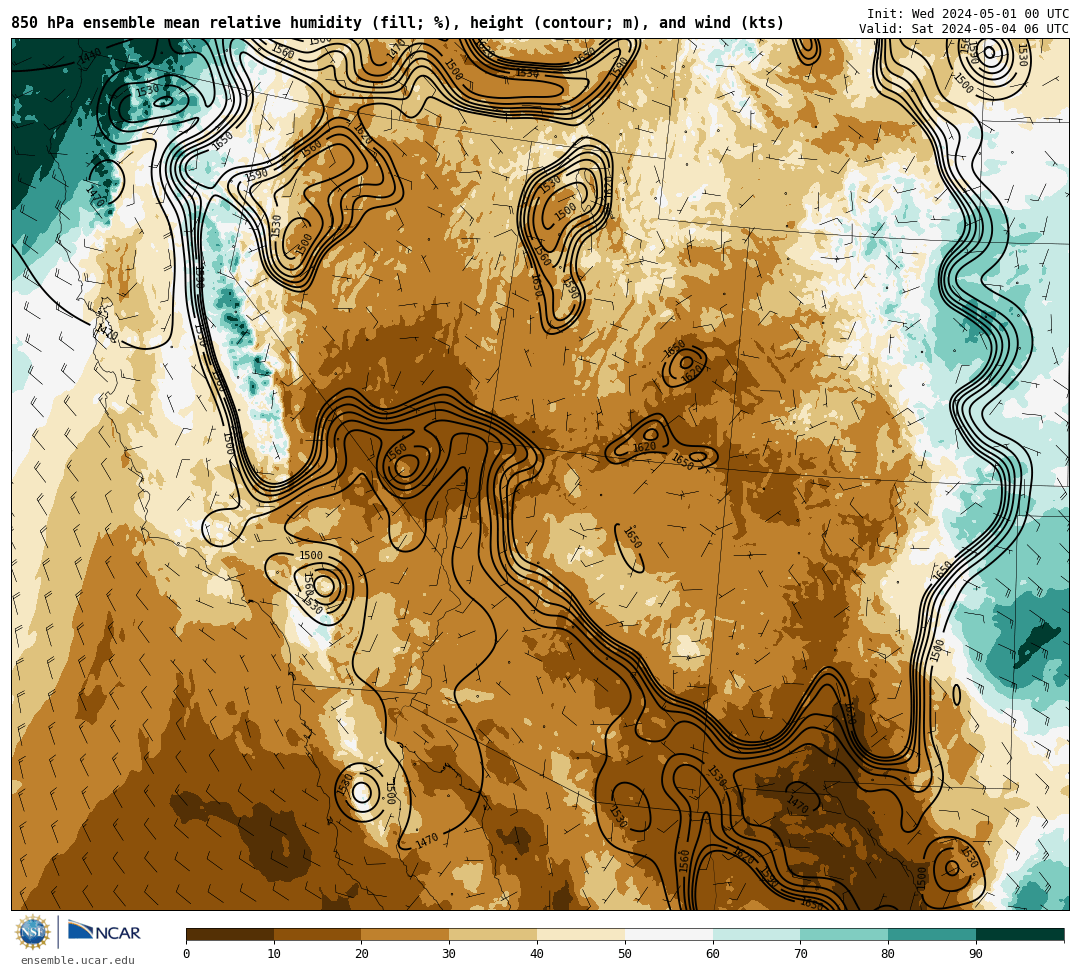Image resolution: width=1080 pixels, height=973 pixels.
Task: Select the 0-10% darkest brown colorbar segment
Action: [230, 934]
